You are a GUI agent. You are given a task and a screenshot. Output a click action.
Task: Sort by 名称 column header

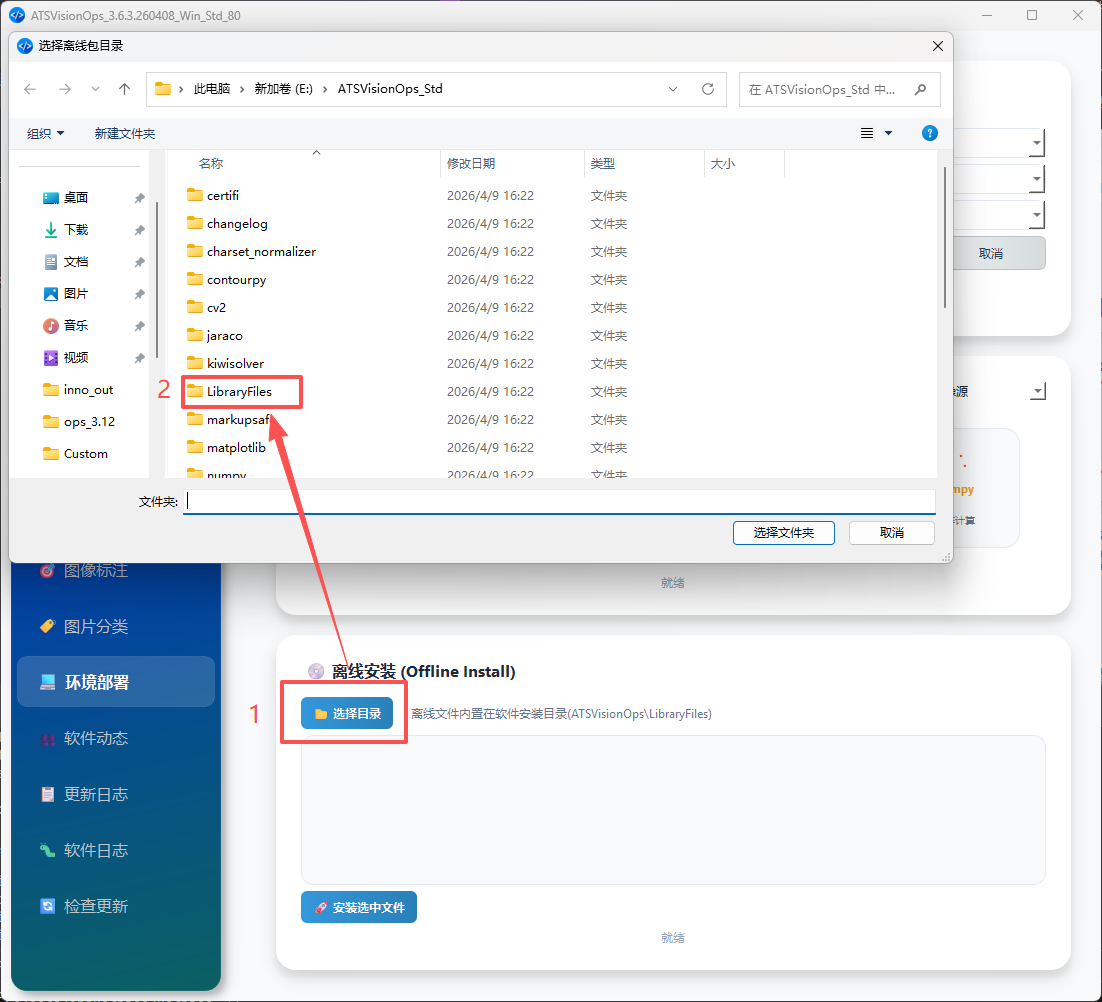pyautogui.click(x=211, y=164)
